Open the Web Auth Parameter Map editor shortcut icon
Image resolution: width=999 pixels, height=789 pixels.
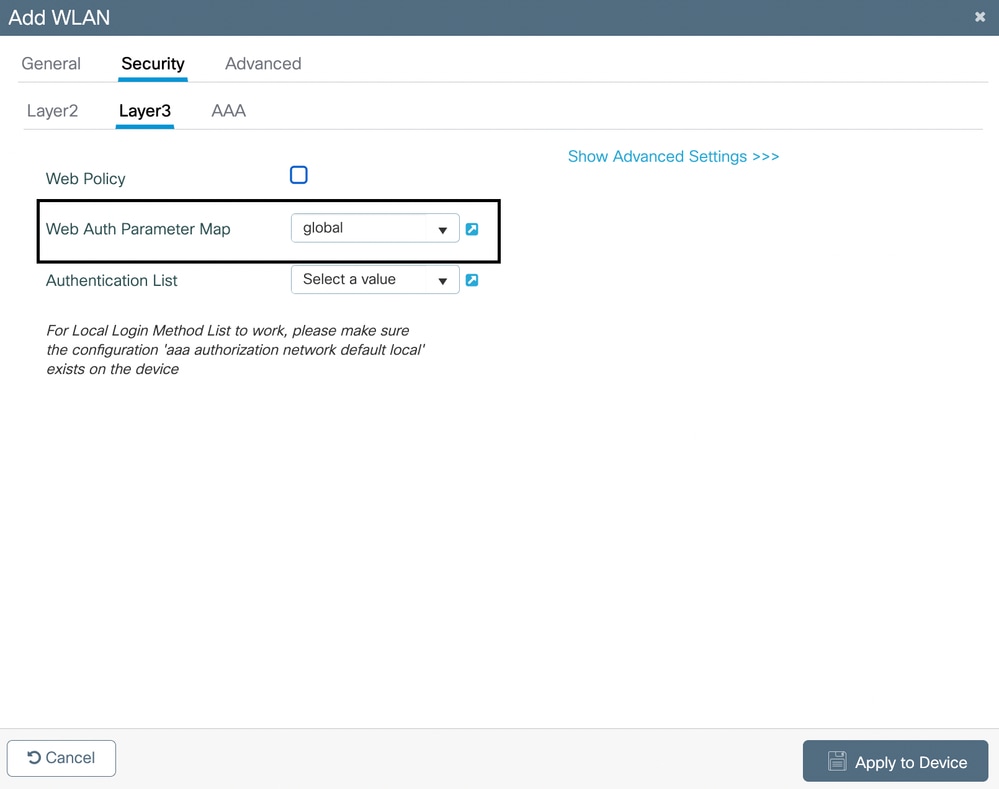pyautogui.click(x=472, y=228)
